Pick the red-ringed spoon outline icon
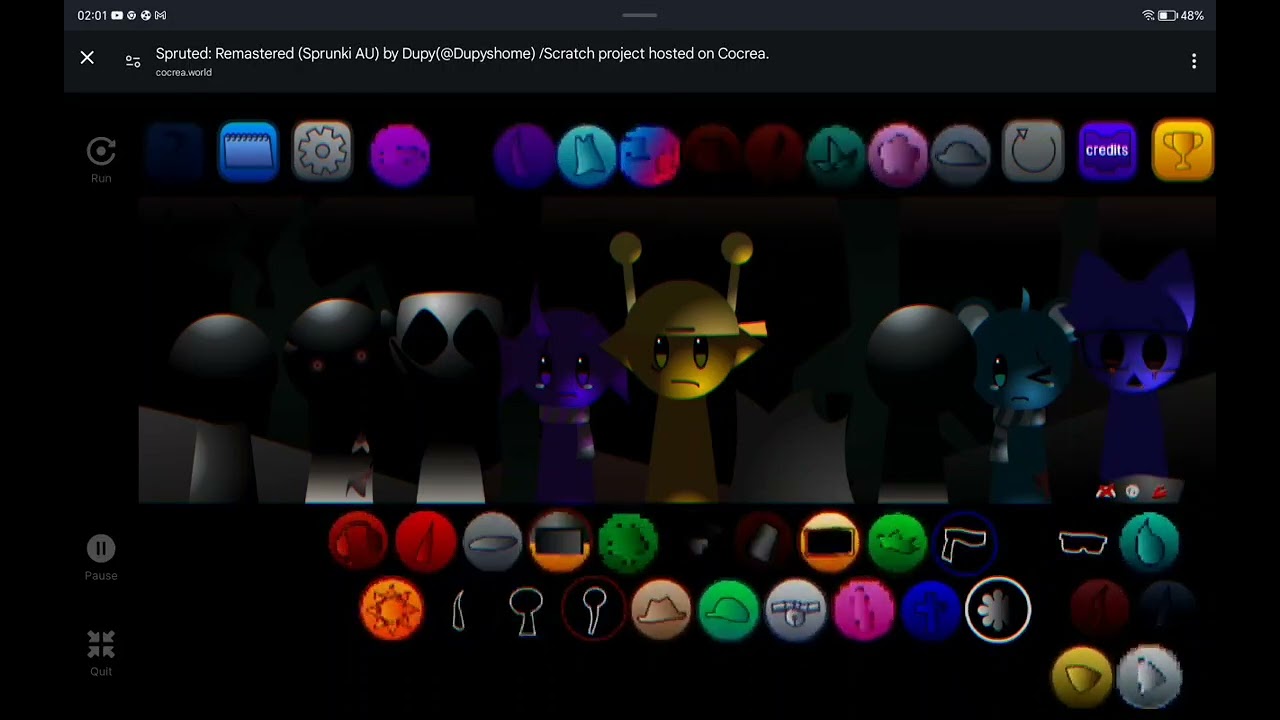The height and width of the screenshot is (720, 1280). 593,609
